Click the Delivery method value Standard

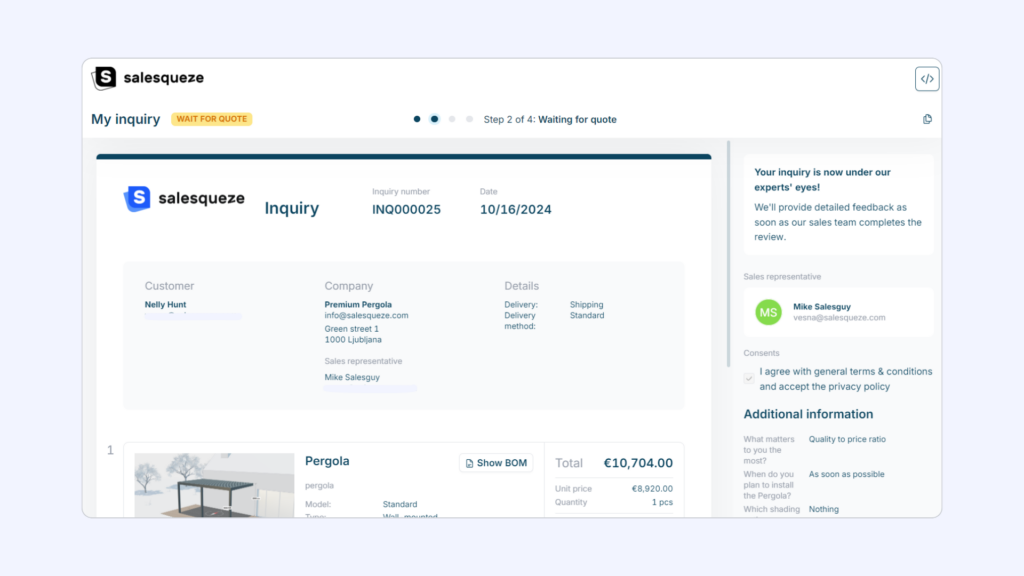click(586, 315)
